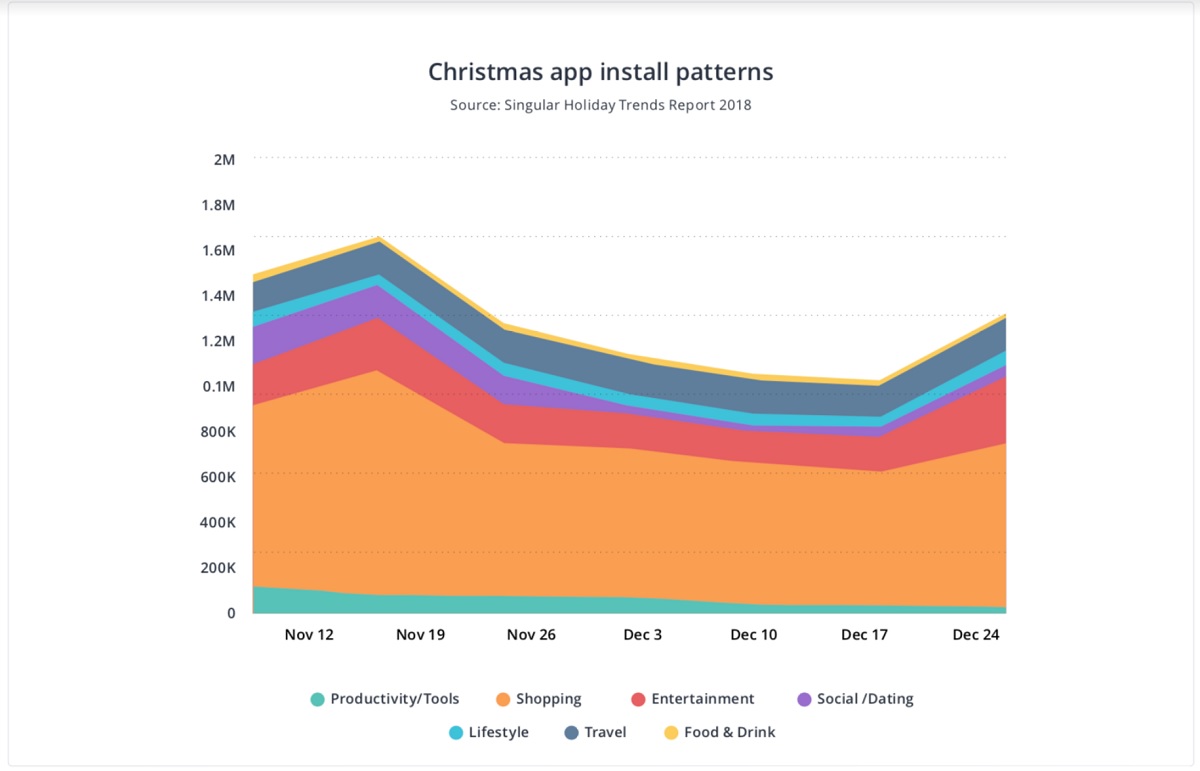Image resolution: width=1200 pixels, height=771 pixels.
Task: Click the dark blue Travel legend dot
Action: point(571,733)
